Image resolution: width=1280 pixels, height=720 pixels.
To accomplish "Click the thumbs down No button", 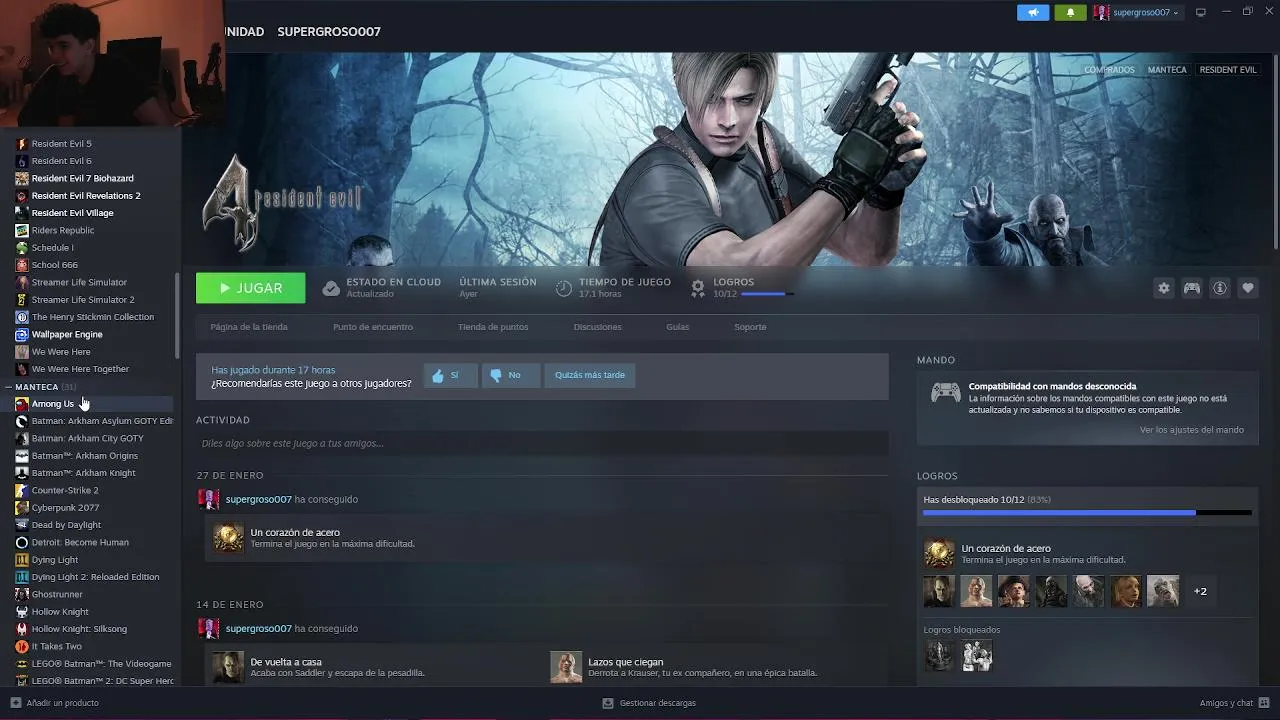I will 511,375.
